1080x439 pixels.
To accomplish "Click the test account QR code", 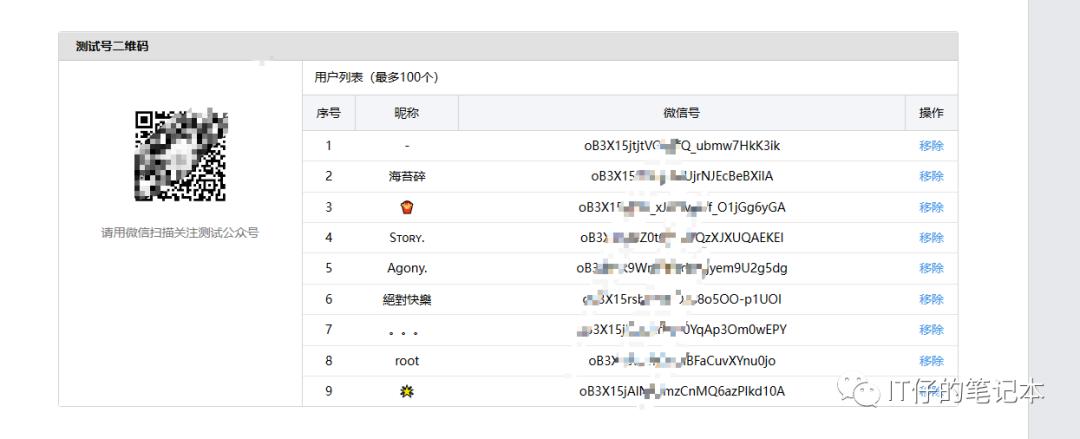I will click(180, 155).
